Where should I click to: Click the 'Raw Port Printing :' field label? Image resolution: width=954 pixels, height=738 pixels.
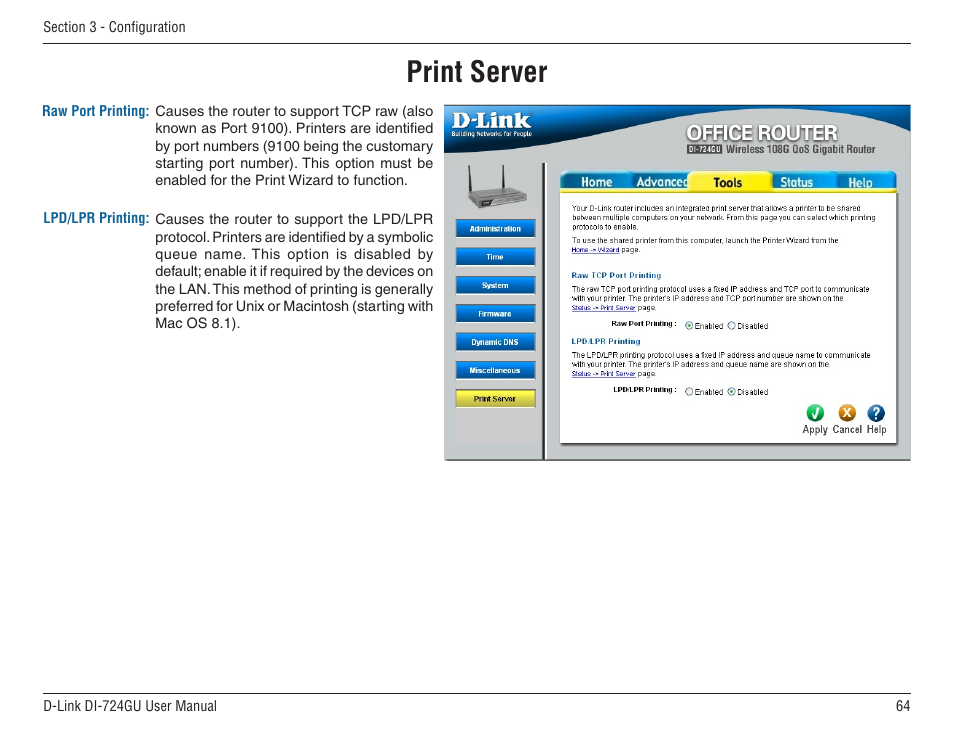pos(644,324)
